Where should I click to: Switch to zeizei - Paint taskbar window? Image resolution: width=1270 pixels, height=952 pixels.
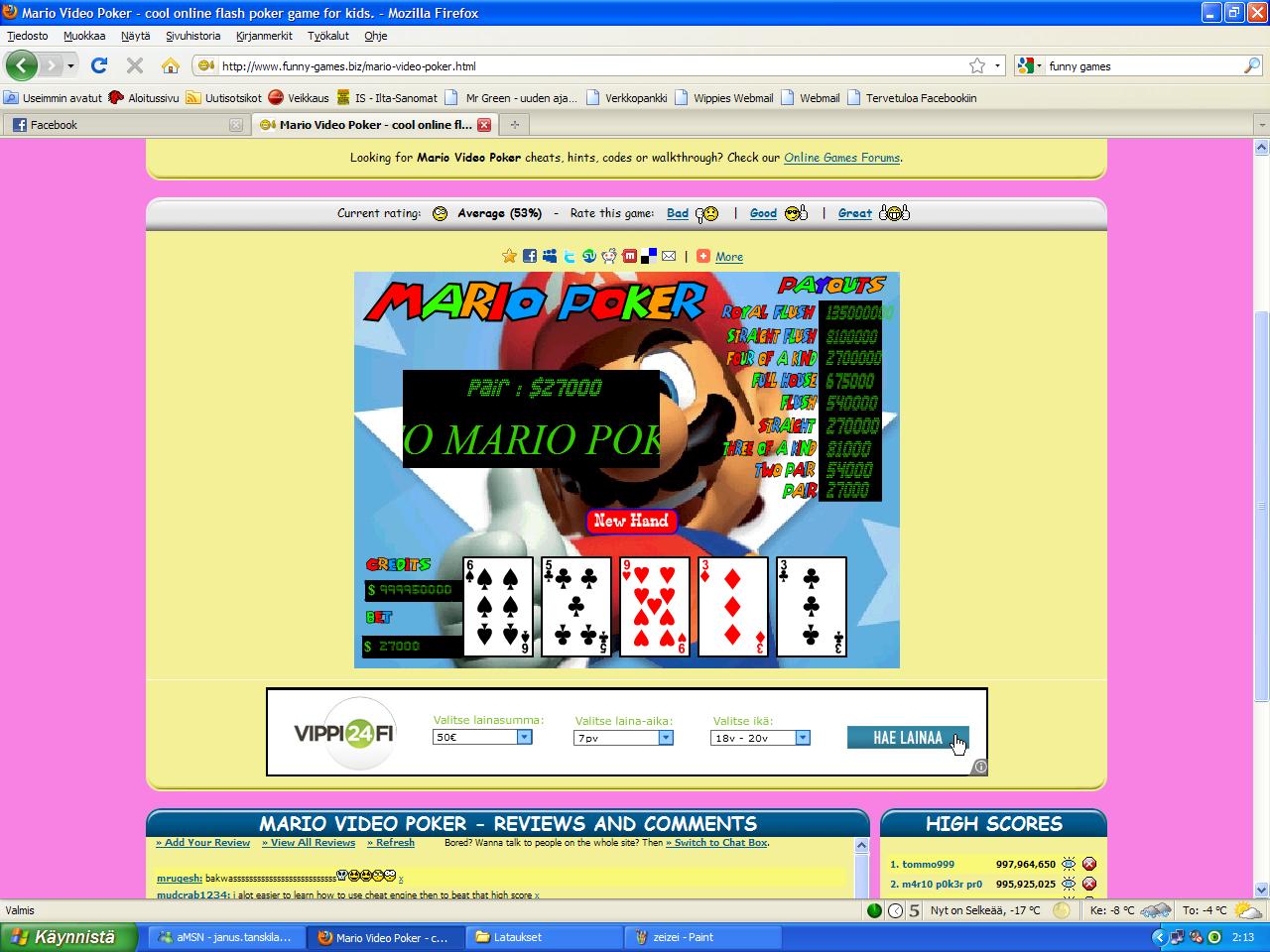coord(704,937)
